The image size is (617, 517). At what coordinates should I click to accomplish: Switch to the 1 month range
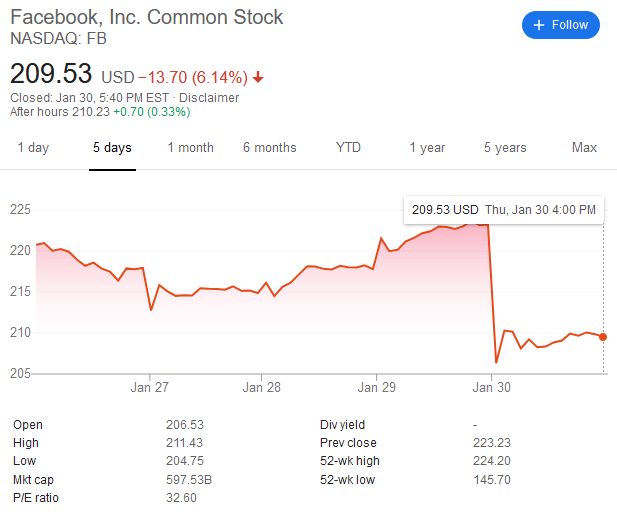tap(190, 148)
